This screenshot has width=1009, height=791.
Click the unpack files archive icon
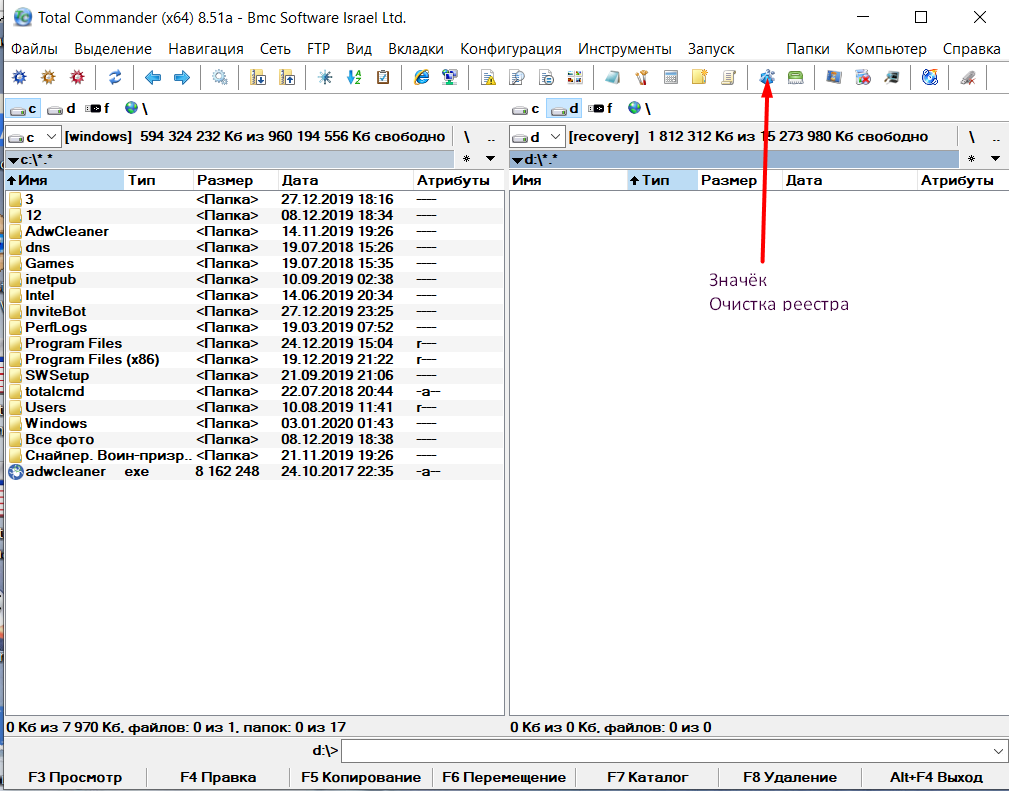click(x=287, y=78)
